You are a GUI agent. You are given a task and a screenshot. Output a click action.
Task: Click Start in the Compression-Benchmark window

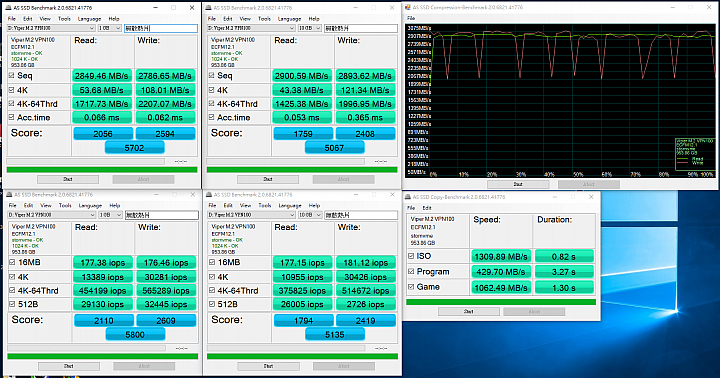click(518, 184)
